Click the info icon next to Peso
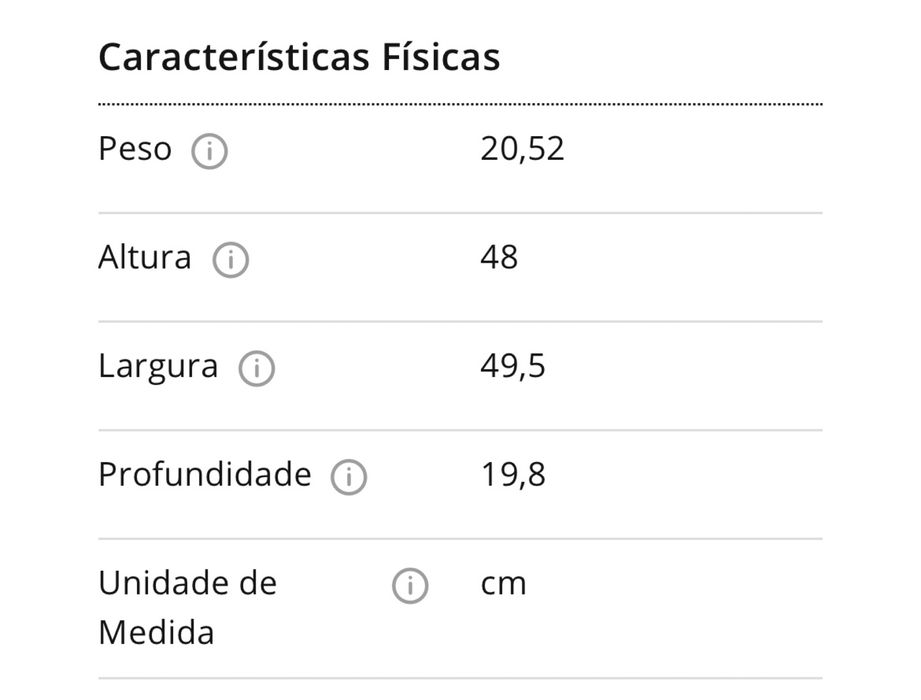This screenshot has height=700, width=921. point(210,152)
